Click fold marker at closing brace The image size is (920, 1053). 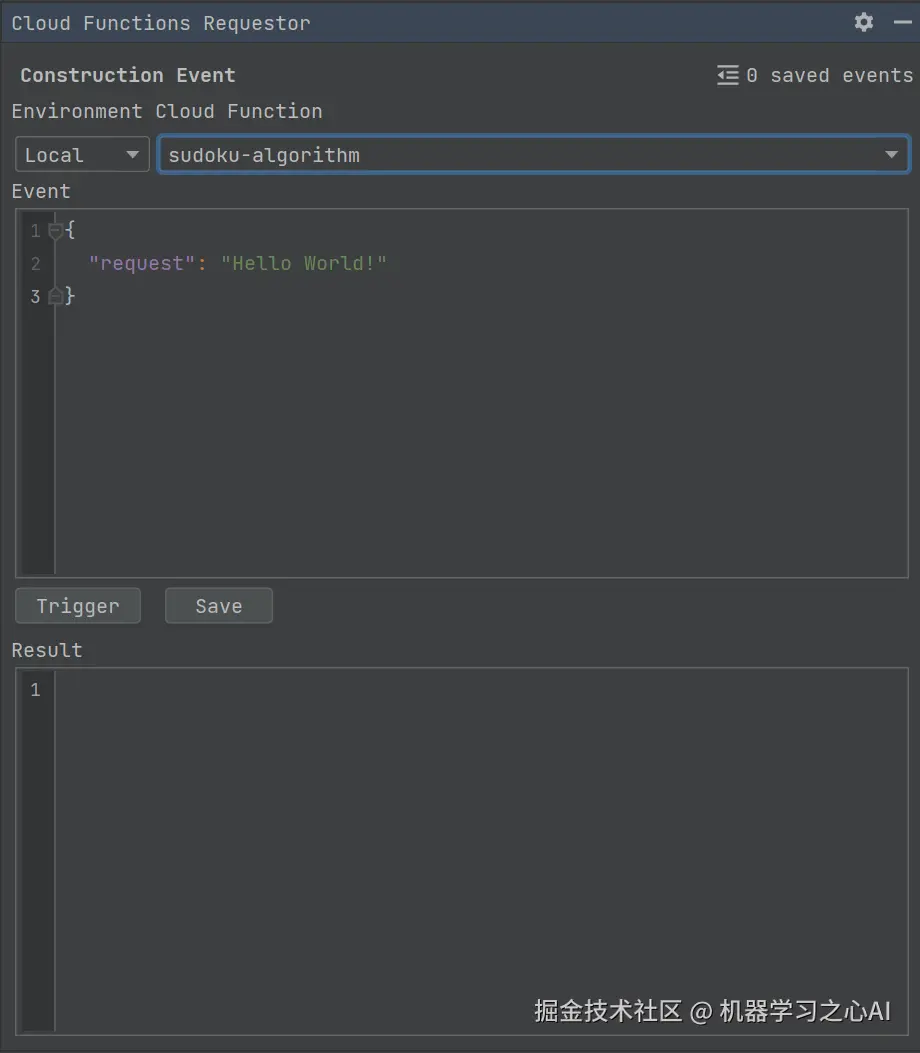click(55, 296)
